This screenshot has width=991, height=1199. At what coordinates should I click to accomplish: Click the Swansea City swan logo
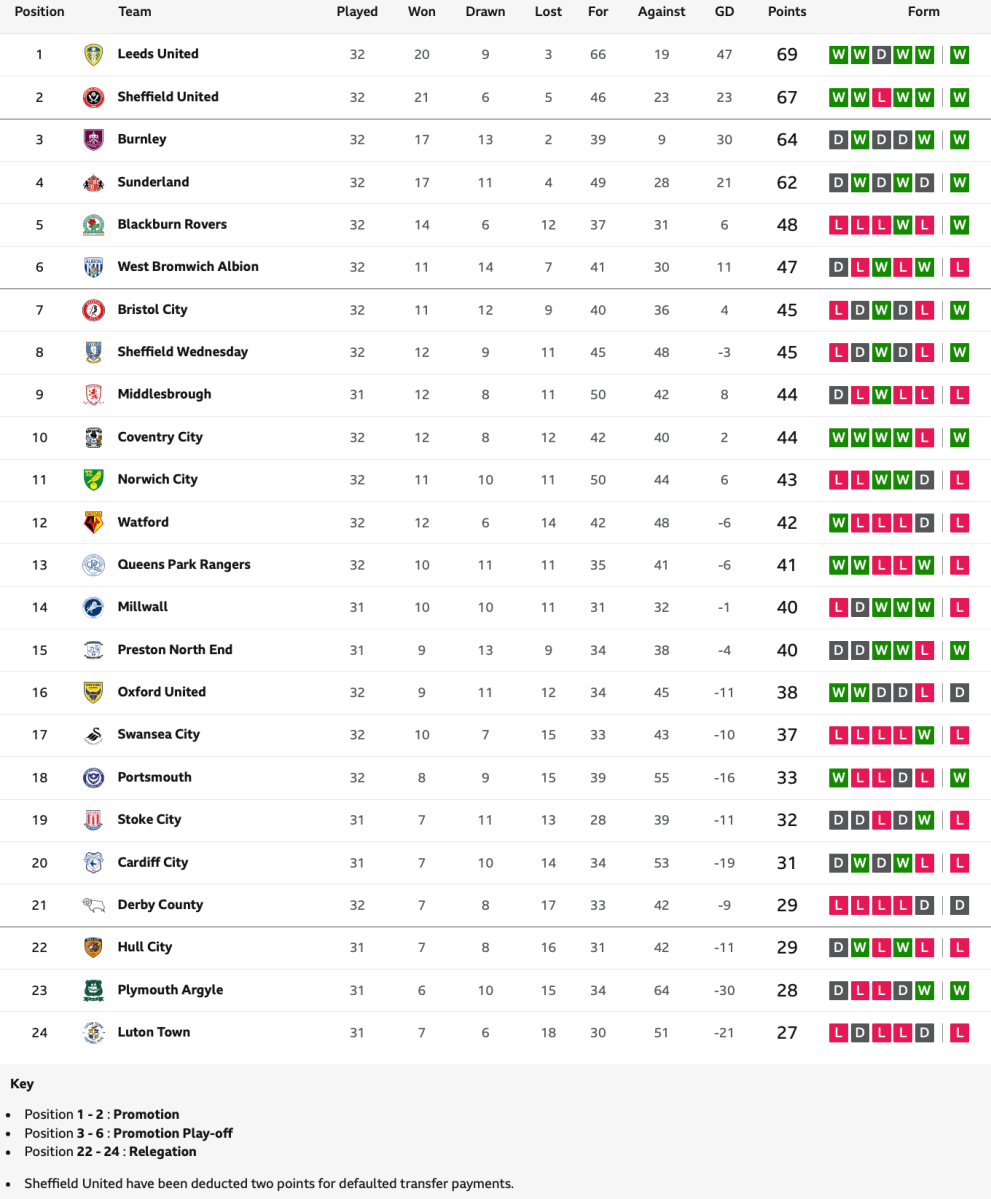click(x=93, y=735)
